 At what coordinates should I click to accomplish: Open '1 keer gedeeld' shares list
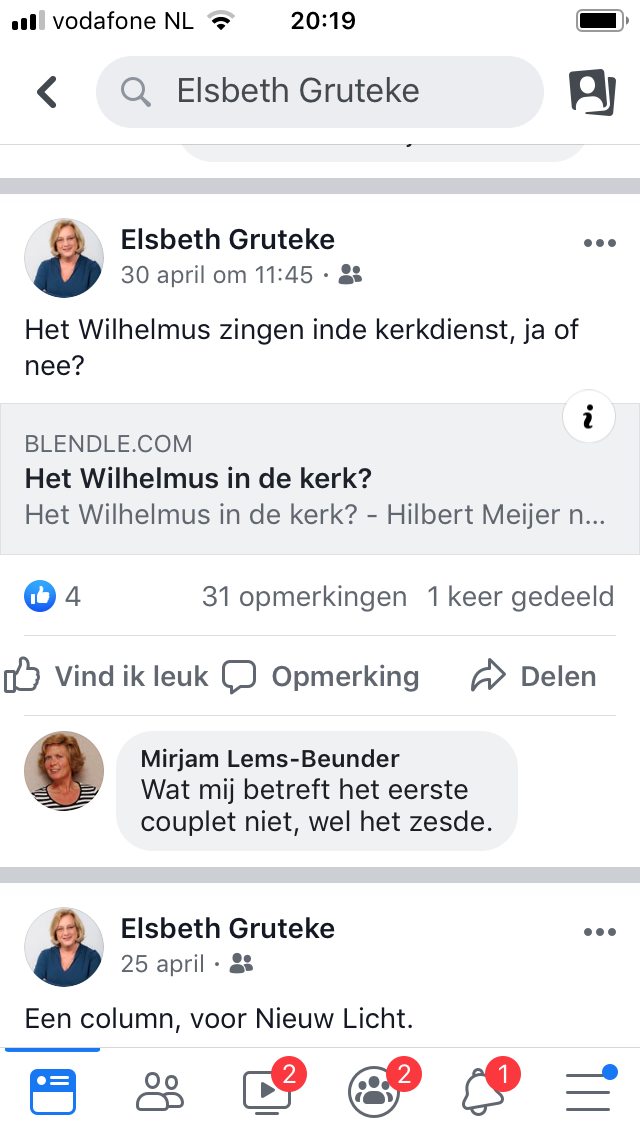click(520, 597)
